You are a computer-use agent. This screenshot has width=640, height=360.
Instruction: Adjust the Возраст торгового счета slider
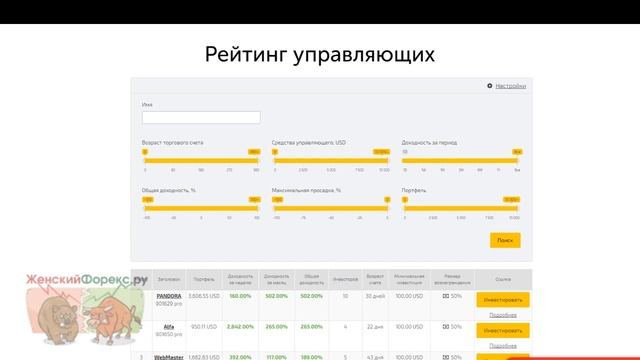click(201, 160)
